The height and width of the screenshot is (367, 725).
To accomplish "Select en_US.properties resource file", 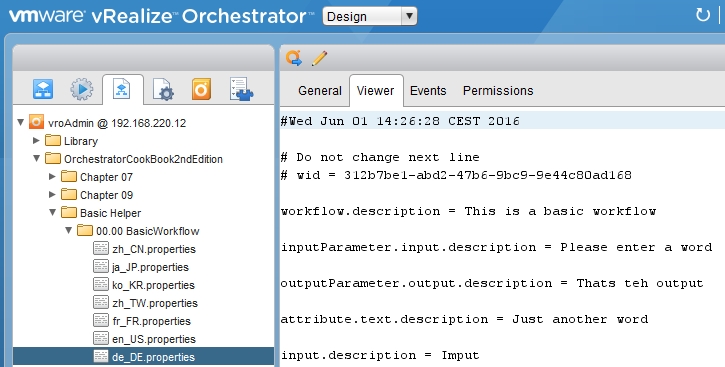I will [145, 339].
